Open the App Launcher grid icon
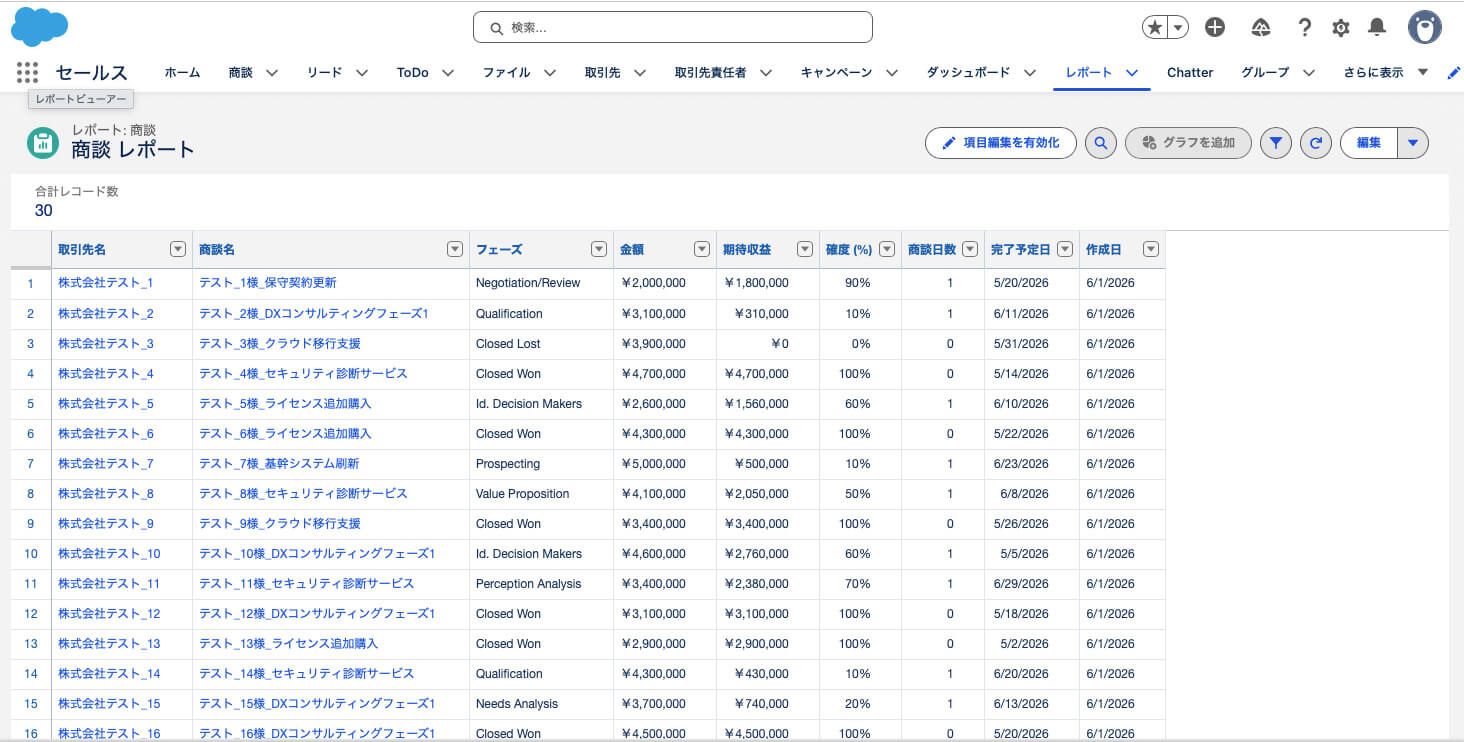 pos(28,72)
